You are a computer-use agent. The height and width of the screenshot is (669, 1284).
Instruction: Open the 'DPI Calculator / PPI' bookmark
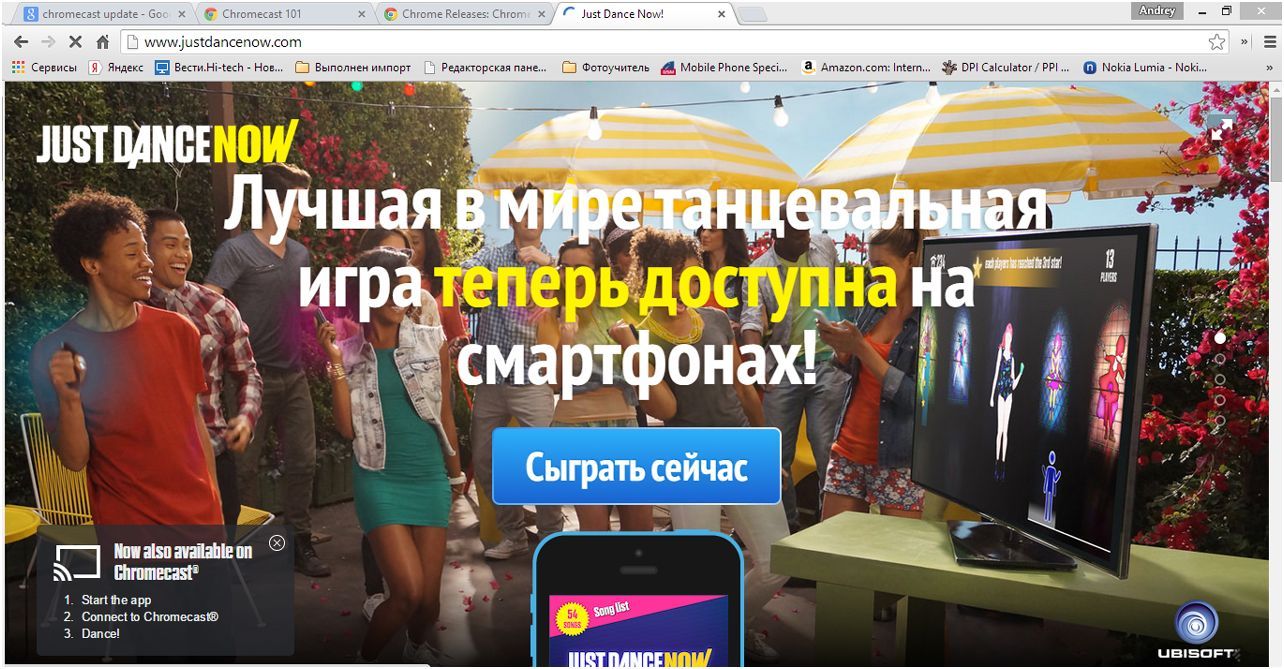tap(1005, 67)
